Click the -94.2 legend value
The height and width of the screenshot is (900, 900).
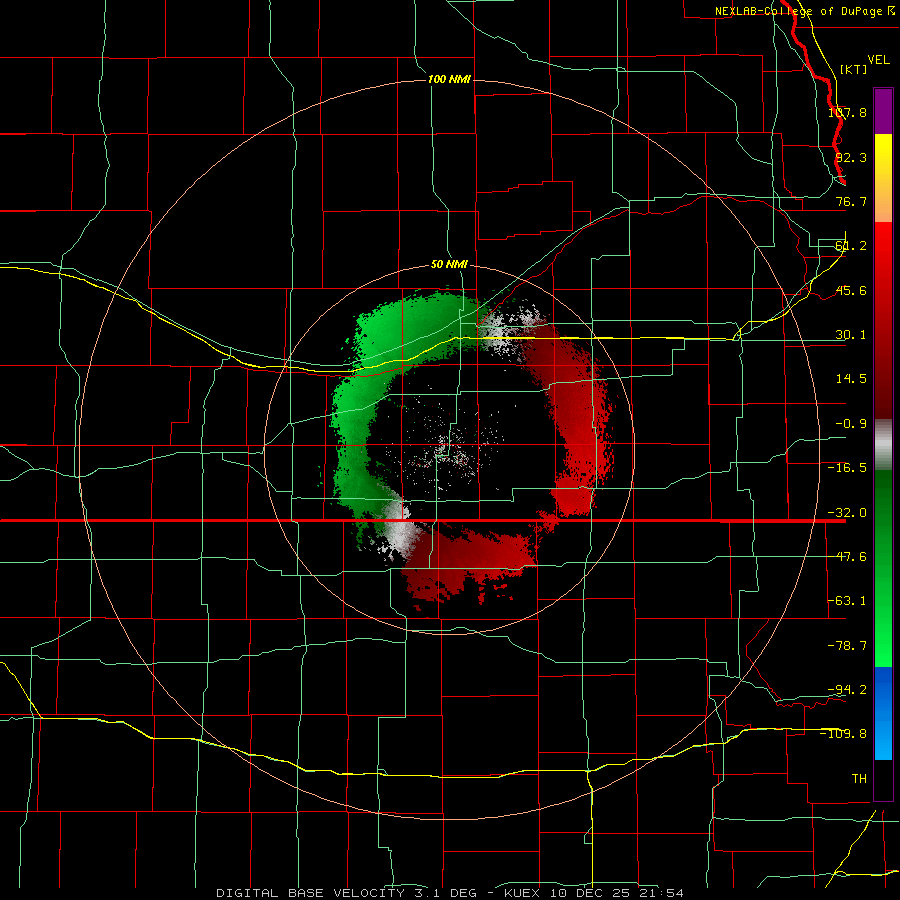847,689
